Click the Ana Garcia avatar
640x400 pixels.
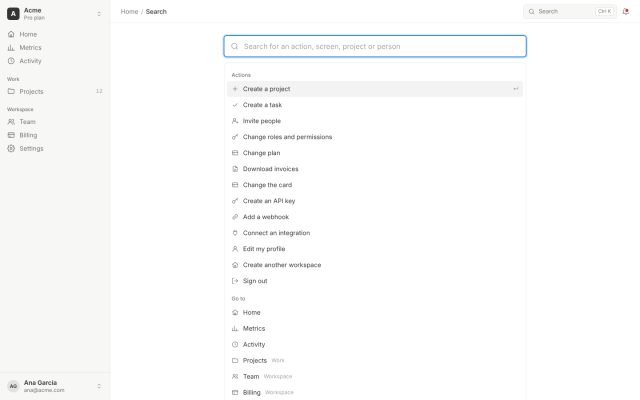(13, 386)
